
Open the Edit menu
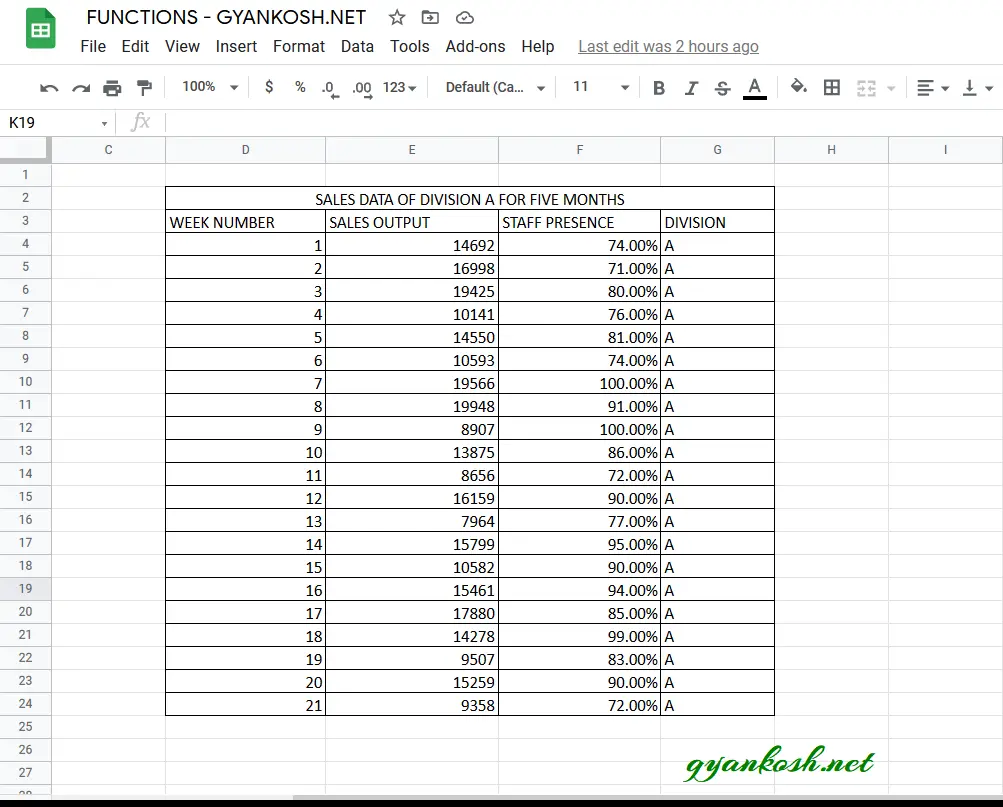click(x=135, y=46)
